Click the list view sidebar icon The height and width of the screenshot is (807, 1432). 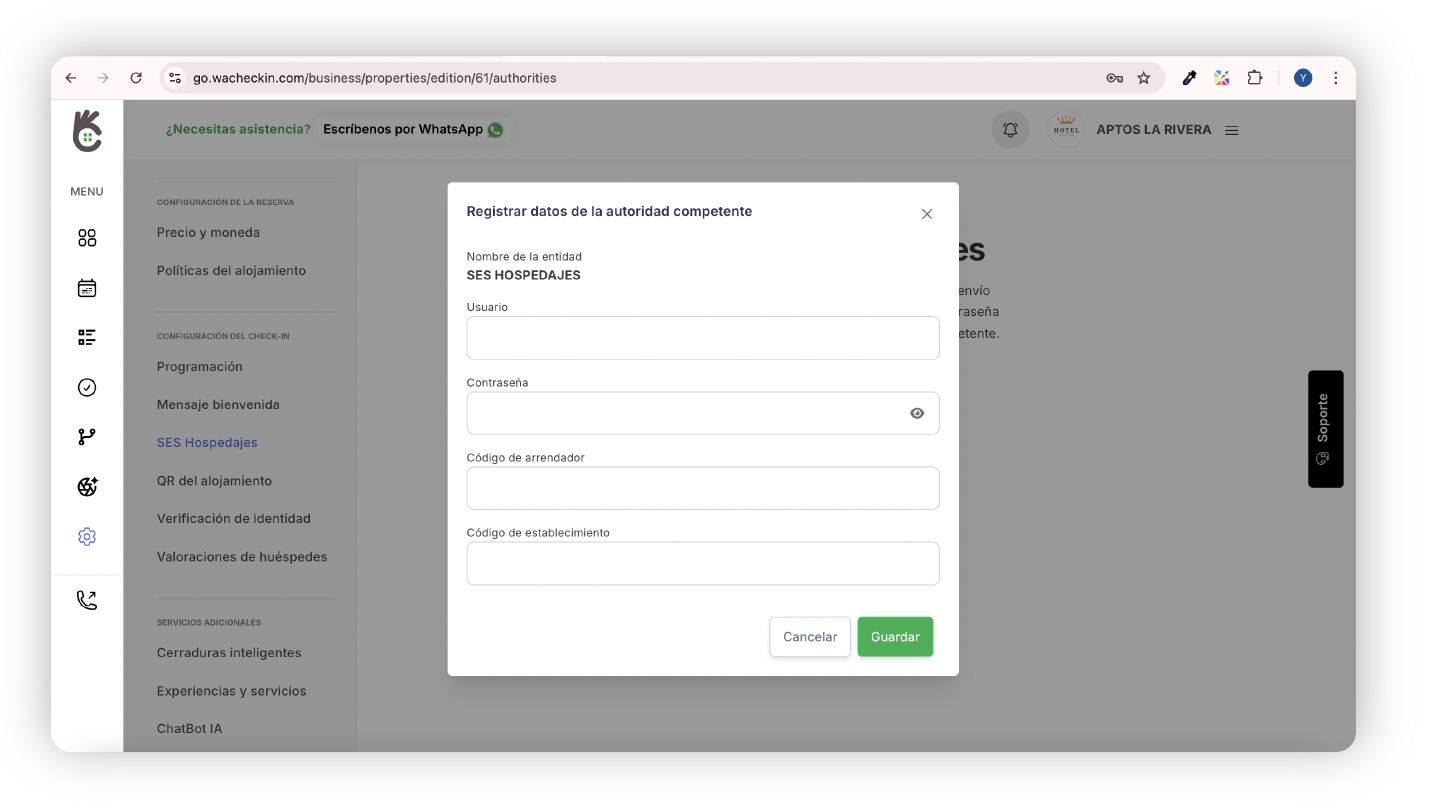click(87, 337)
